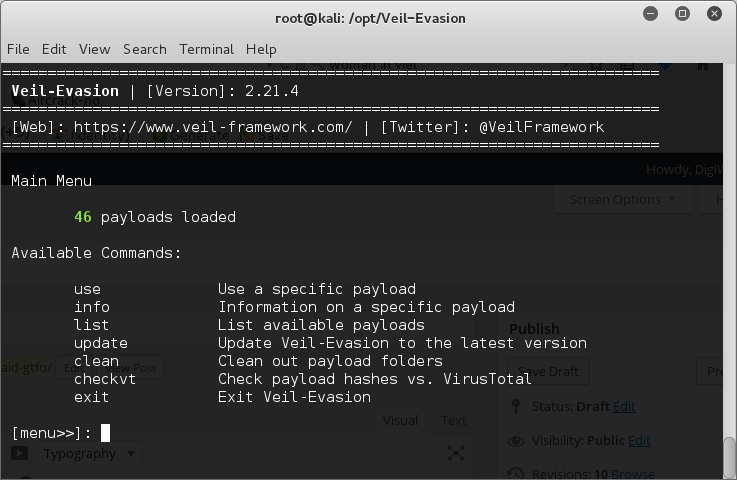The image size is (737, 480).
Task: Minimize the terminal window
Action: coord(651,14)
